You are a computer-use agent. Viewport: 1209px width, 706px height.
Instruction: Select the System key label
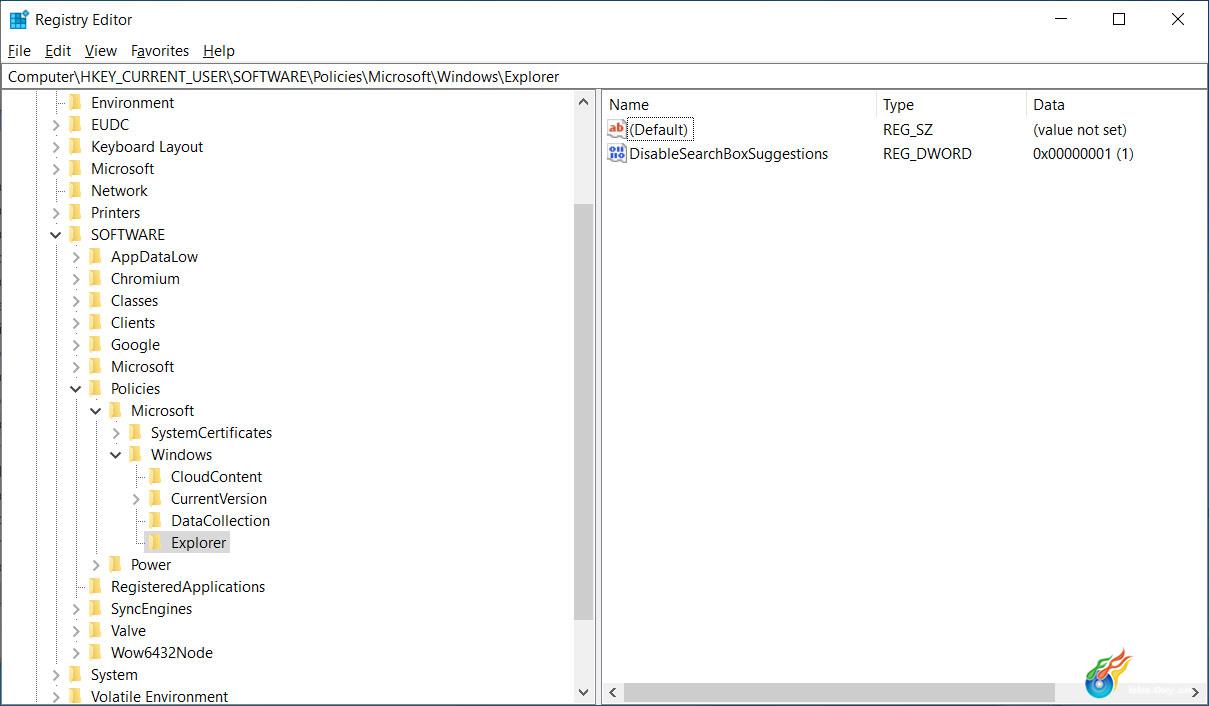(x=114, y=674)
